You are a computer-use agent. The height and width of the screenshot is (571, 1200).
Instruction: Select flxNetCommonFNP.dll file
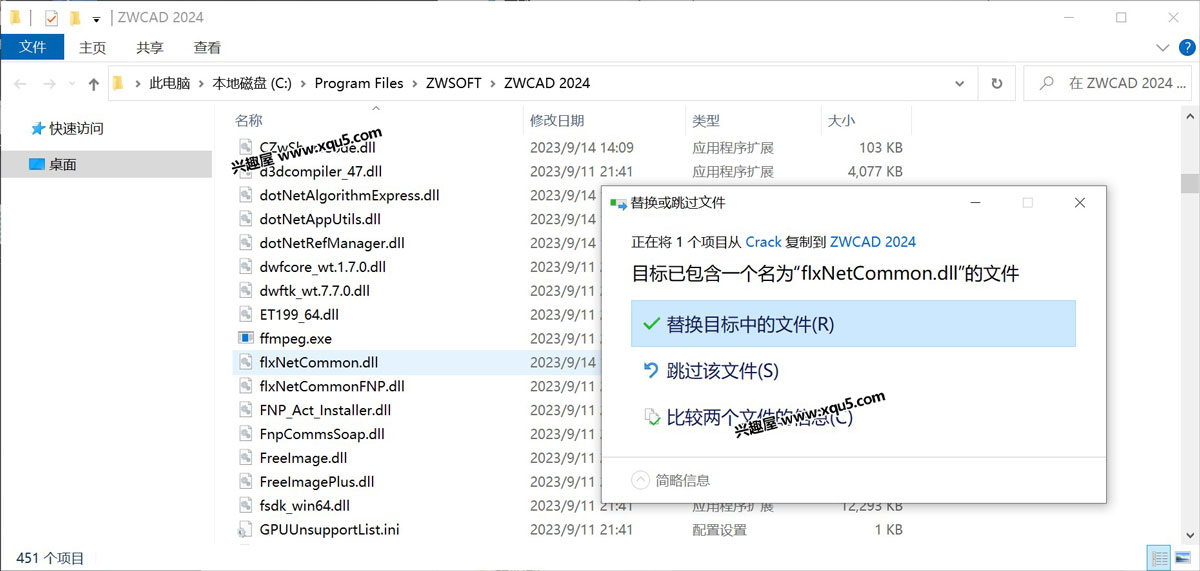[x=332, y=386]
